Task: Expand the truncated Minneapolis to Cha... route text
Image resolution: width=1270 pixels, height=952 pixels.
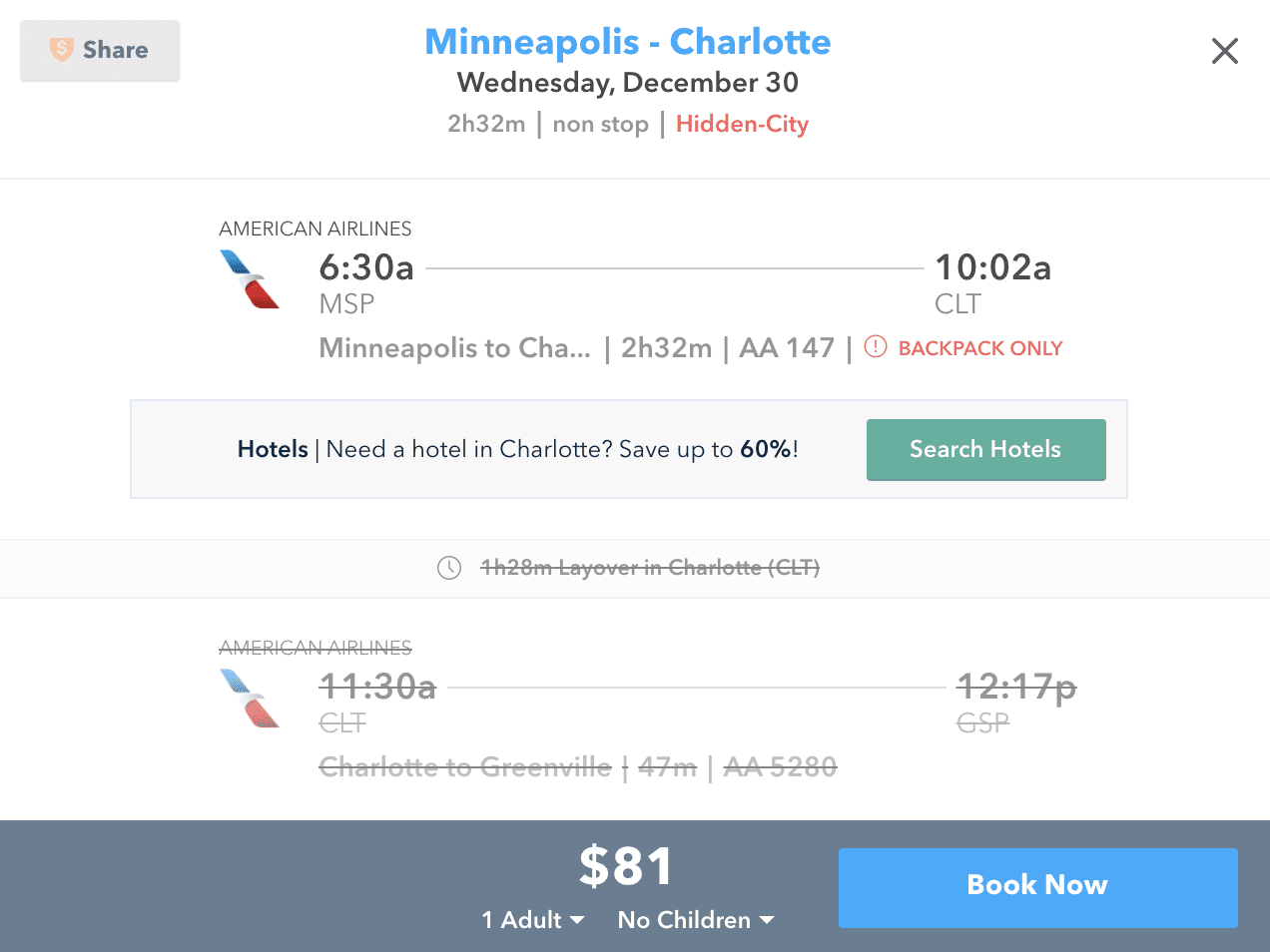Action: [454, 347]
